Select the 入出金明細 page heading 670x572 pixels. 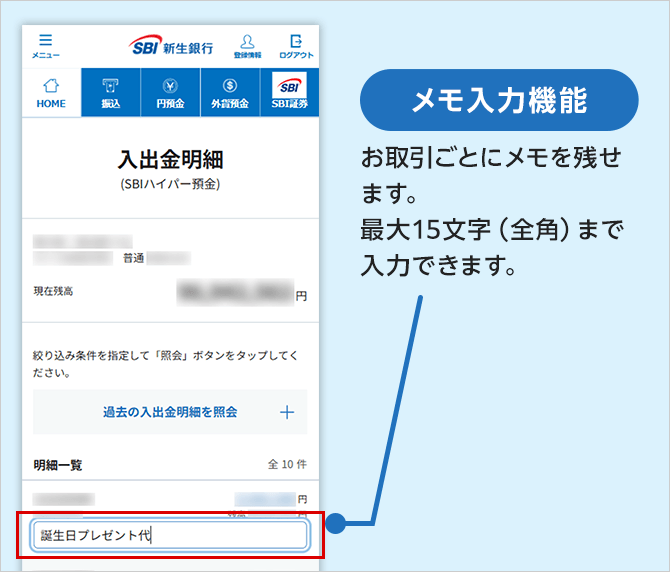(x=170, y=159)
